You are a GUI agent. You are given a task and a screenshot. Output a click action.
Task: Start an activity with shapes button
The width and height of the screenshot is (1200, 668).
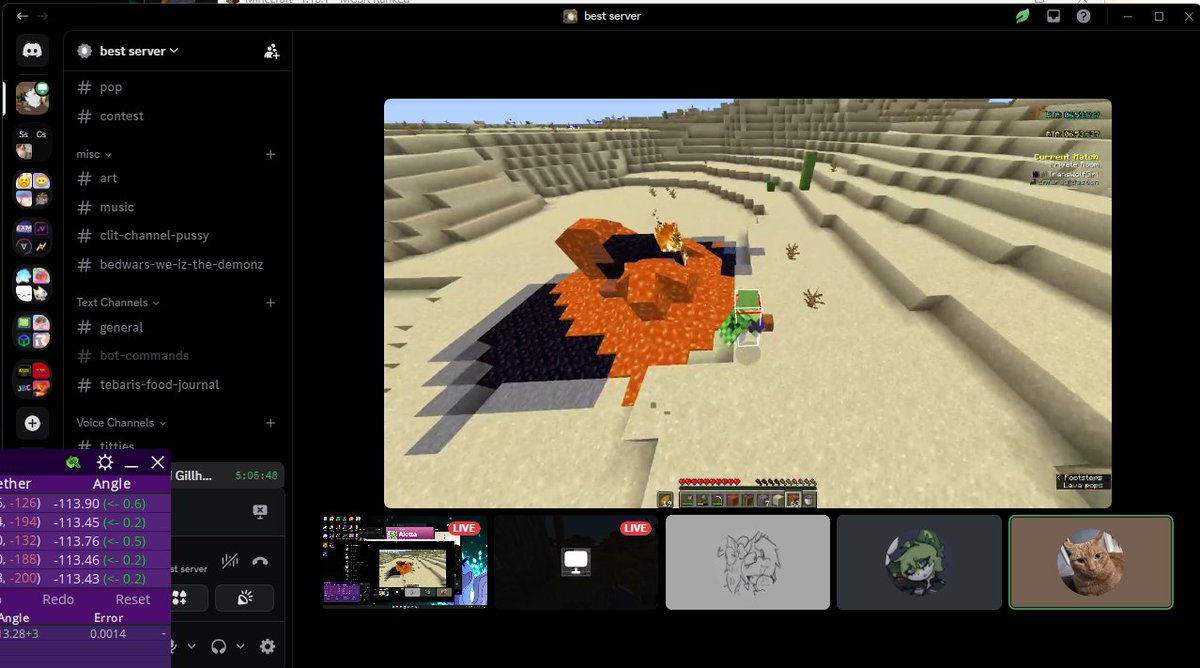click(x=180, y=598)
